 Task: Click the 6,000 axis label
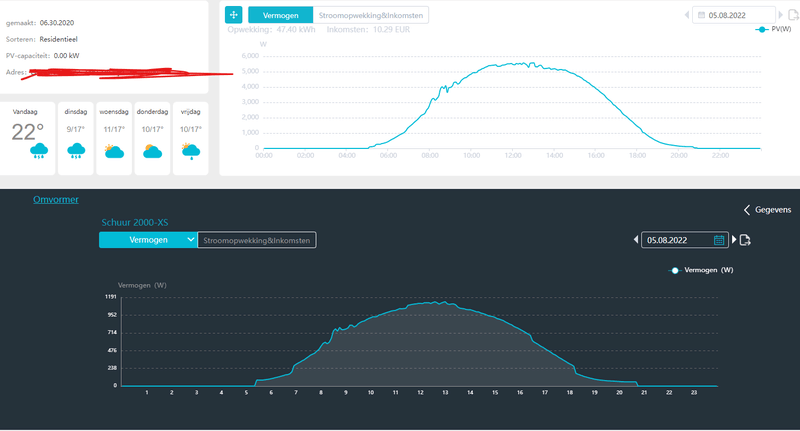pyautogui.click(x=250, y=56)
